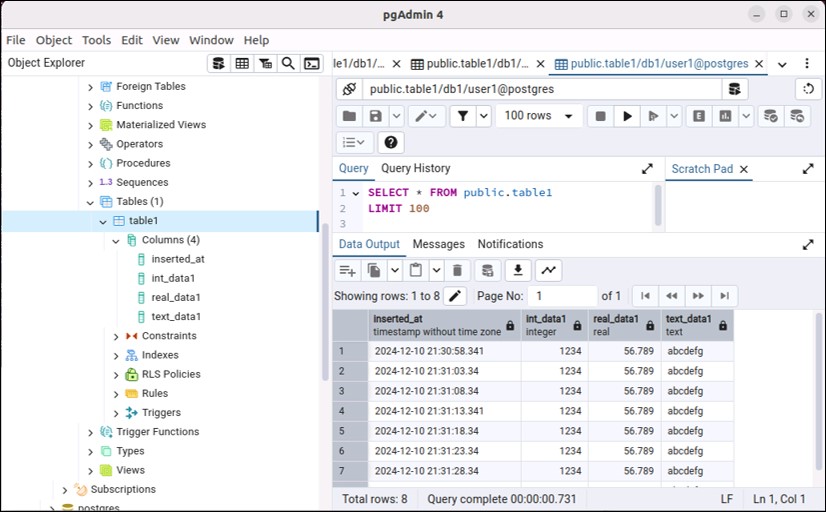The height and width of the screenshot is (512, 826).
Task: Expand the Constraints tree node
Action: click(116, 336)
